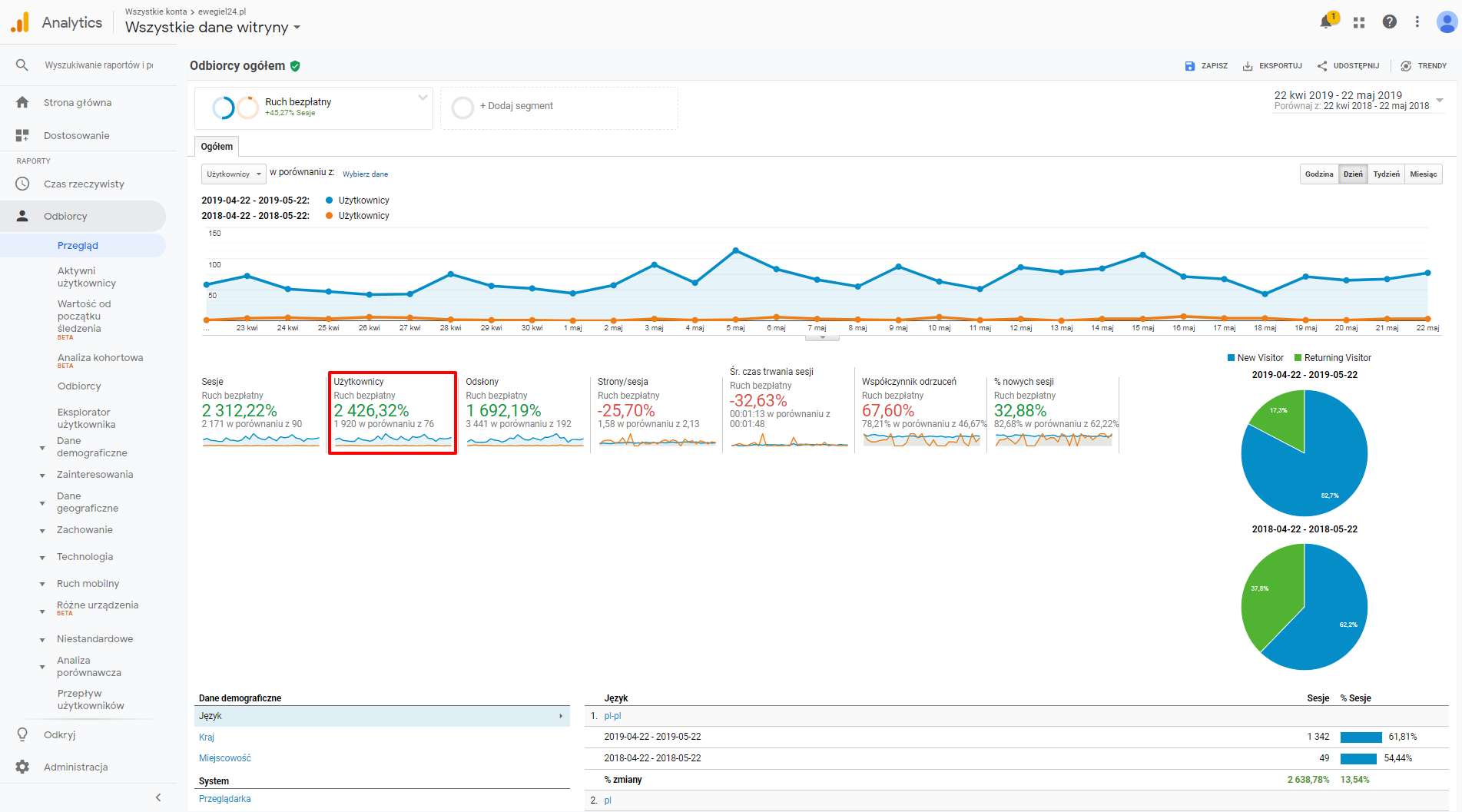Expand Niestandardowe in sidebar
1462x812 pixels.
pos(42,639)
